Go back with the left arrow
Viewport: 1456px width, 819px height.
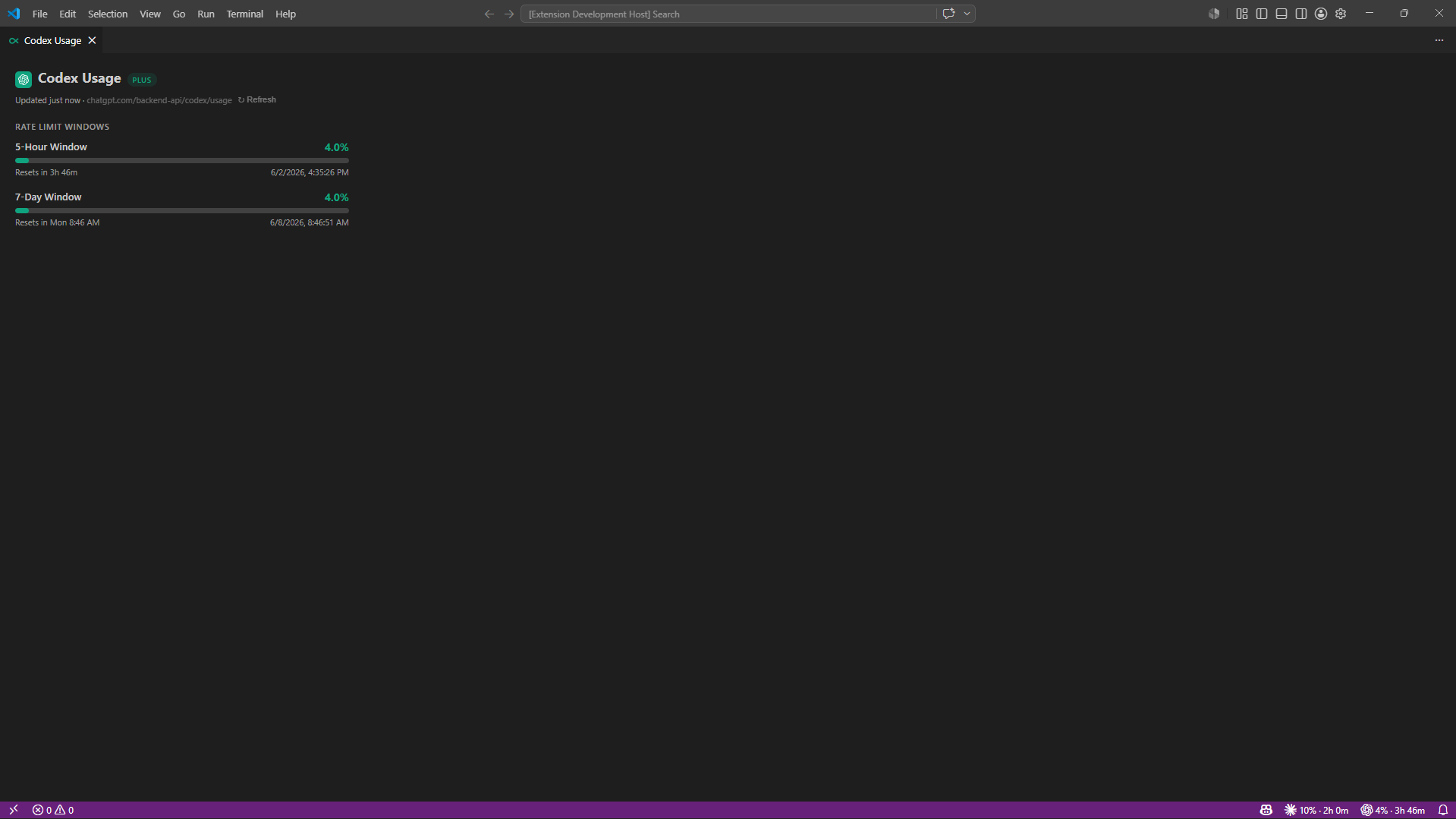pyautogui.click(x=489, y=14)
